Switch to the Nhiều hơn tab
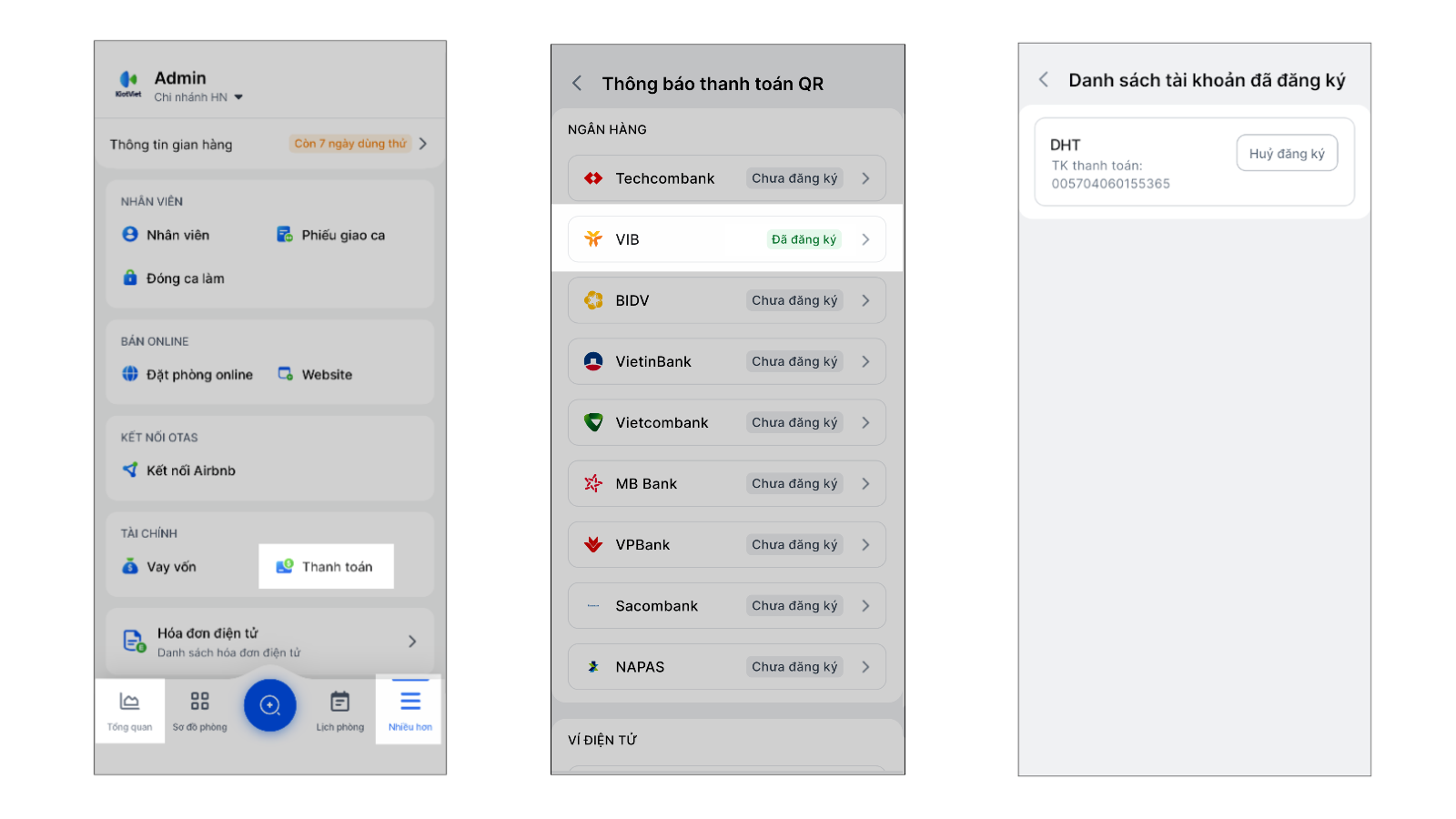Screen dimensions: 1456x819 point(409,710)
